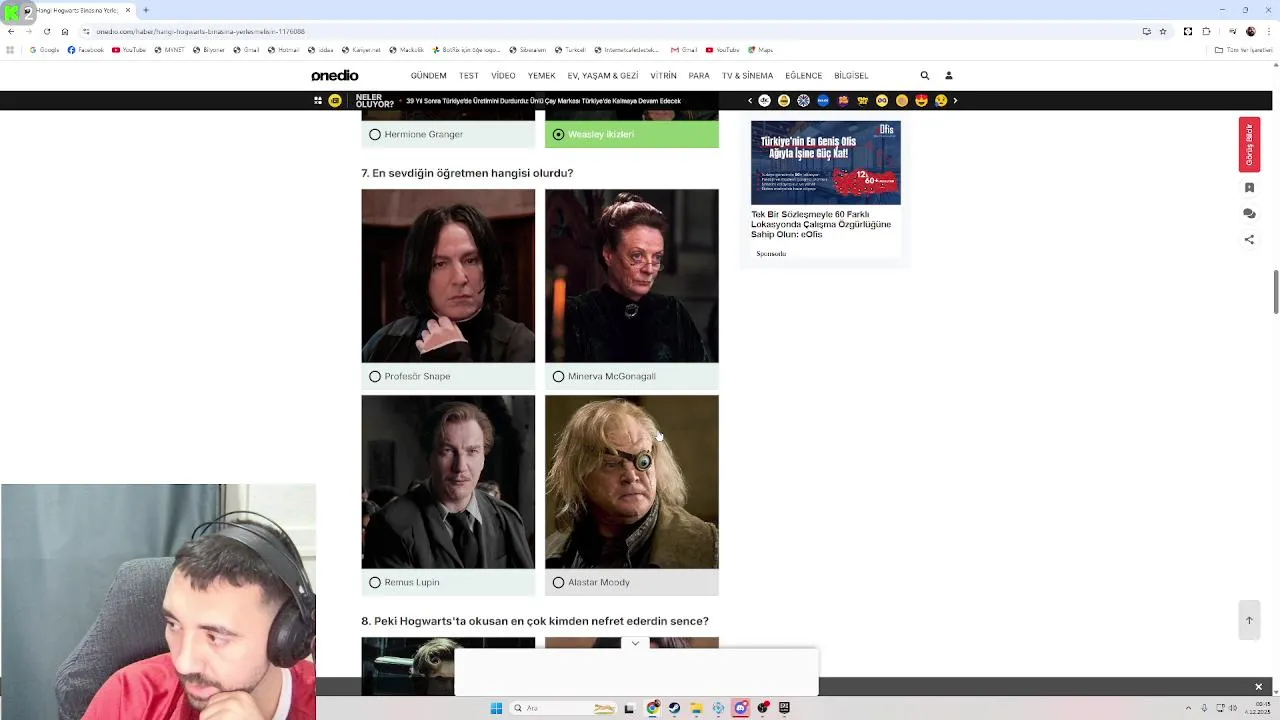
Task: Open the EĞLENCE menu
Action: click(x=804, y=76)
